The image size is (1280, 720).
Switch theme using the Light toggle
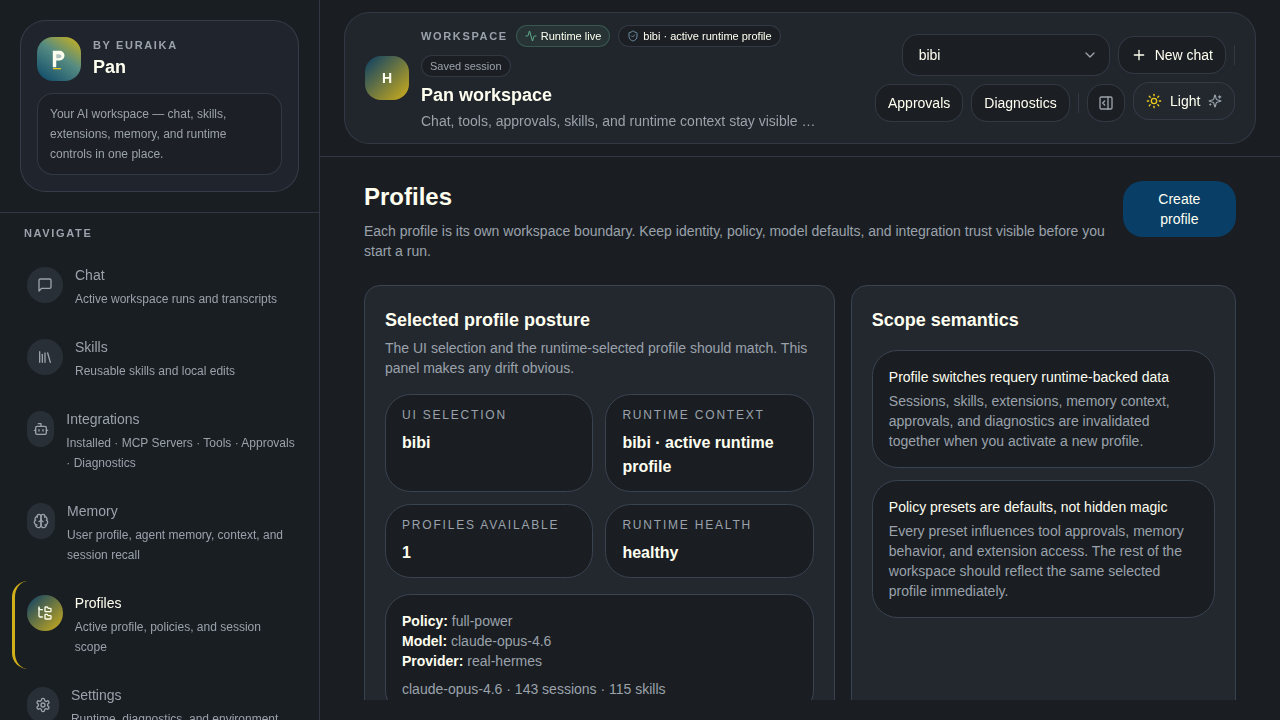(1183, 101)
